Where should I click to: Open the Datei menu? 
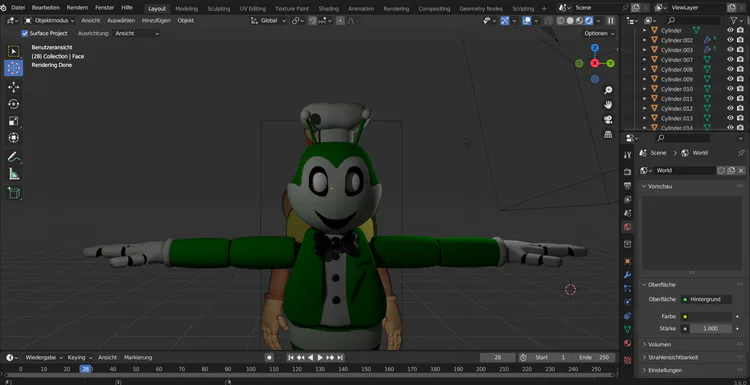pos(18,8)
